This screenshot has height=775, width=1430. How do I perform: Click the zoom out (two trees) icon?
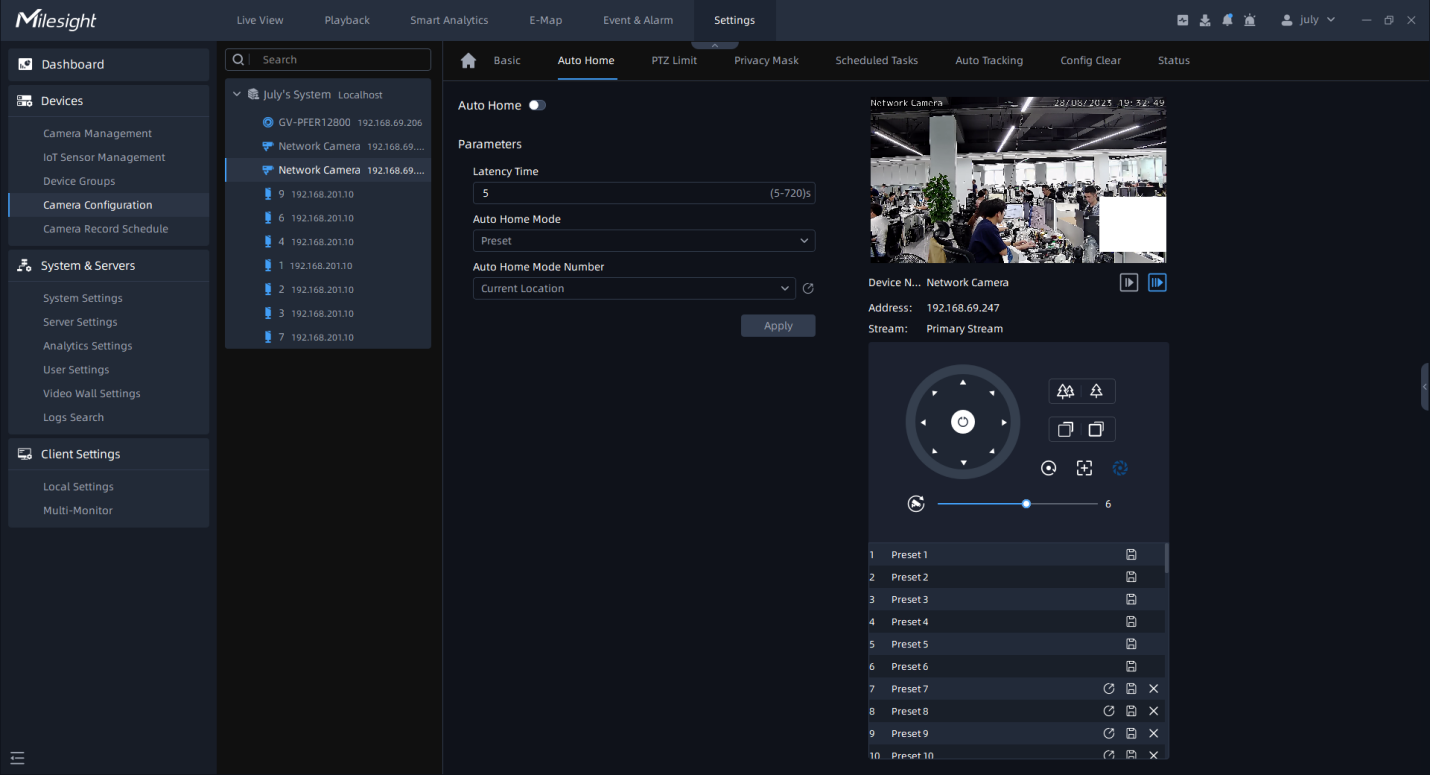(x=1065, y=391)
